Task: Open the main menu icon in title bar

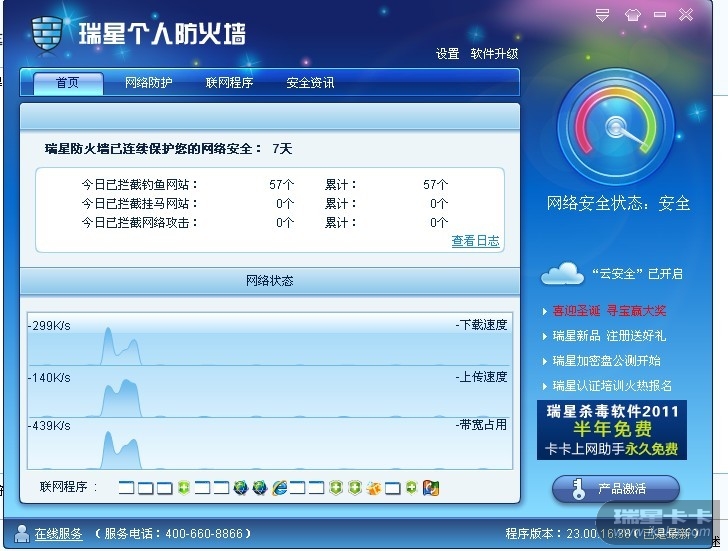Action: click(602, 15)
